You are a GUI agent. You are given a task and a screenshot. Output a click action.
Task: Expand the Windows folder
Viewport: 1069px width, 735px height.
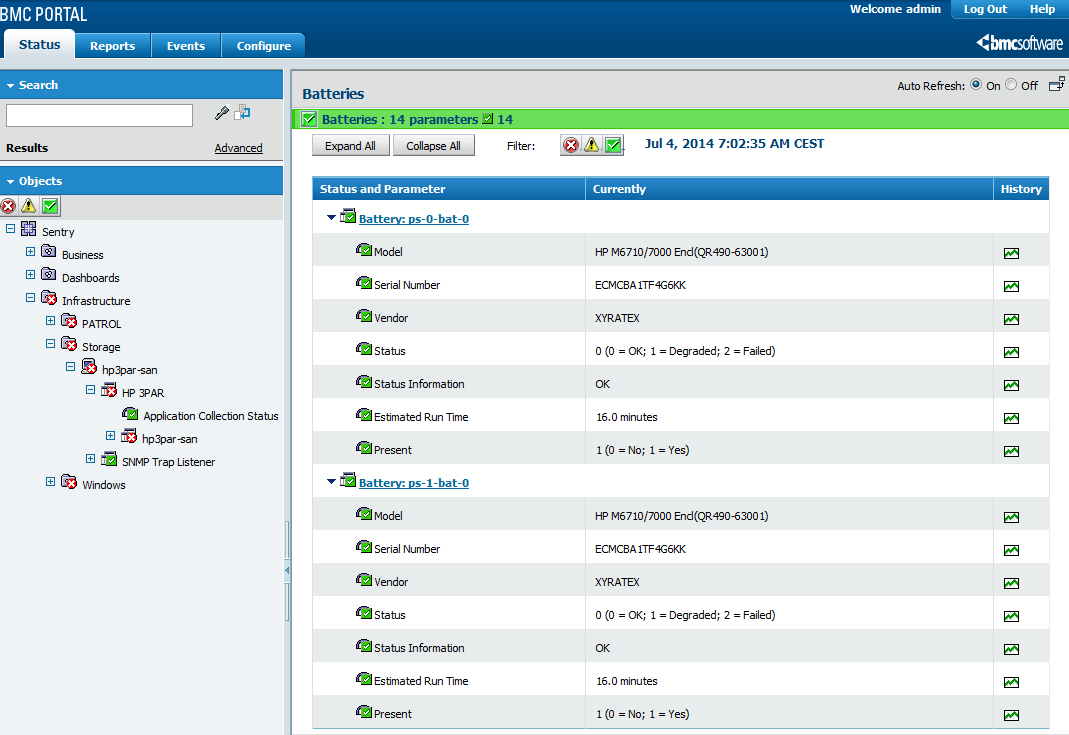(50, 481)
